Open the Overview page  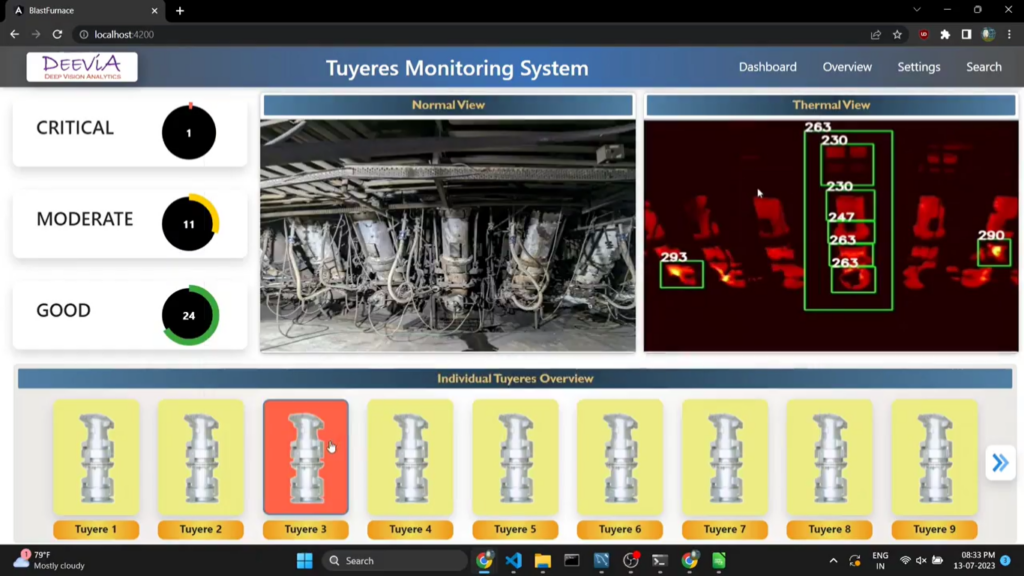847,67
